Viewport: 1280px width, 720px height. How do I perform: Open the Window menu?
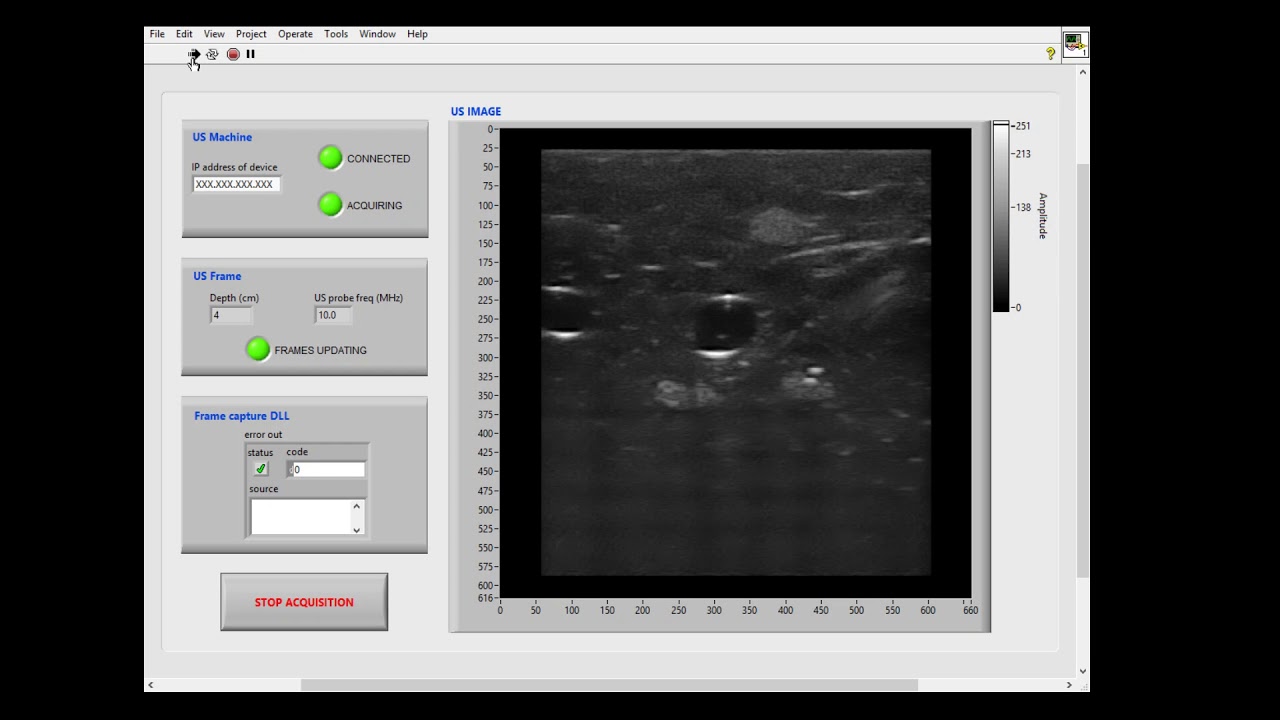pos(377,34)
